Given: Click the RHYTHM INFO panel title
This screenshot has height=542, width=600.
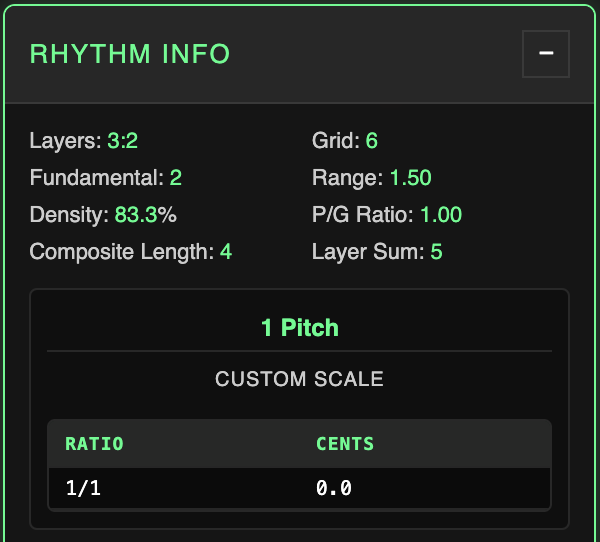Looking at the screenshot, I should click(x=130, y=54).
